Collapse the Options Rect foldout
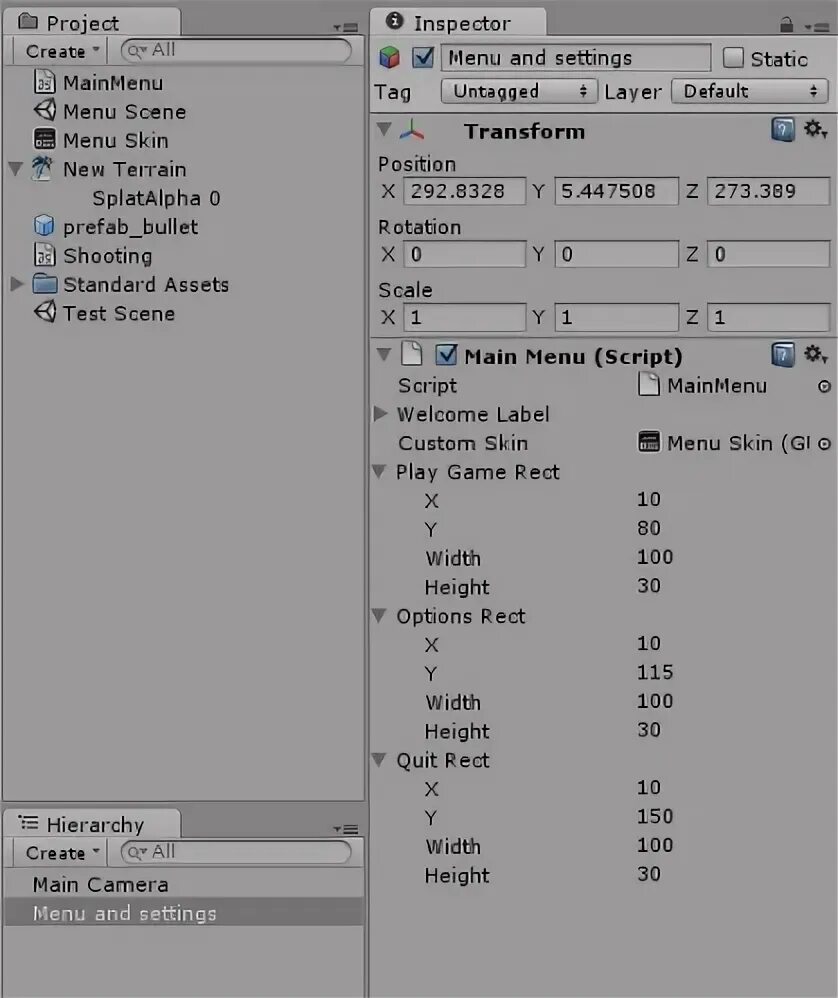838x998 pixels. 379,615
